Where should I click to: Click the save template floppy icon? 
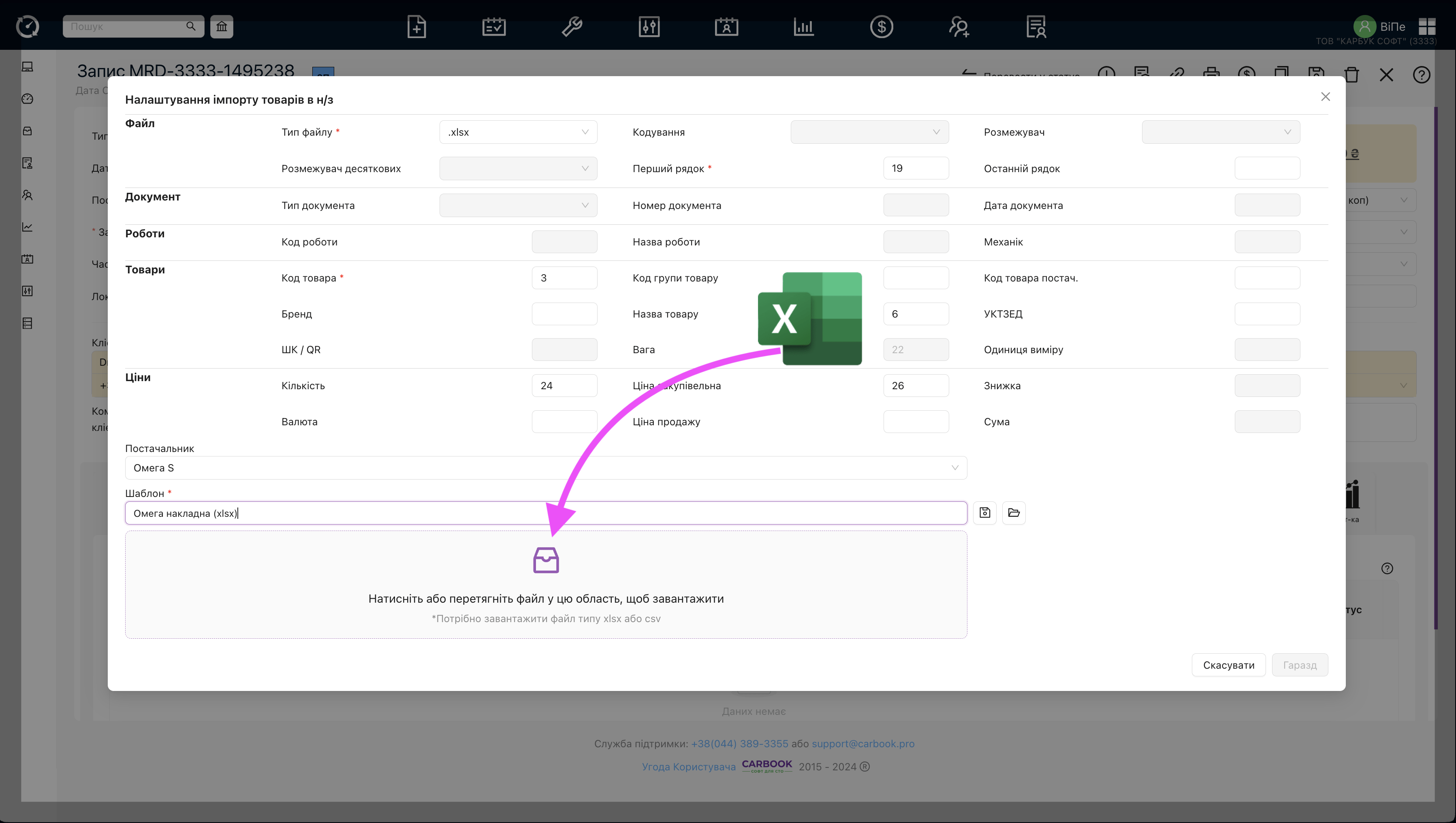pyautogui.click(x=984, y=513)
